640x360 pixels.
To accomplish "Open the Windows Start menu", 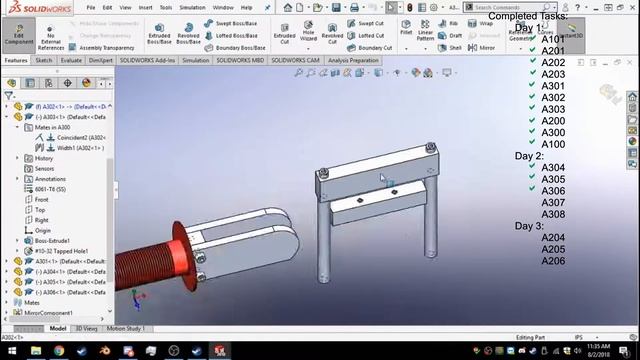I will point(12,351).
